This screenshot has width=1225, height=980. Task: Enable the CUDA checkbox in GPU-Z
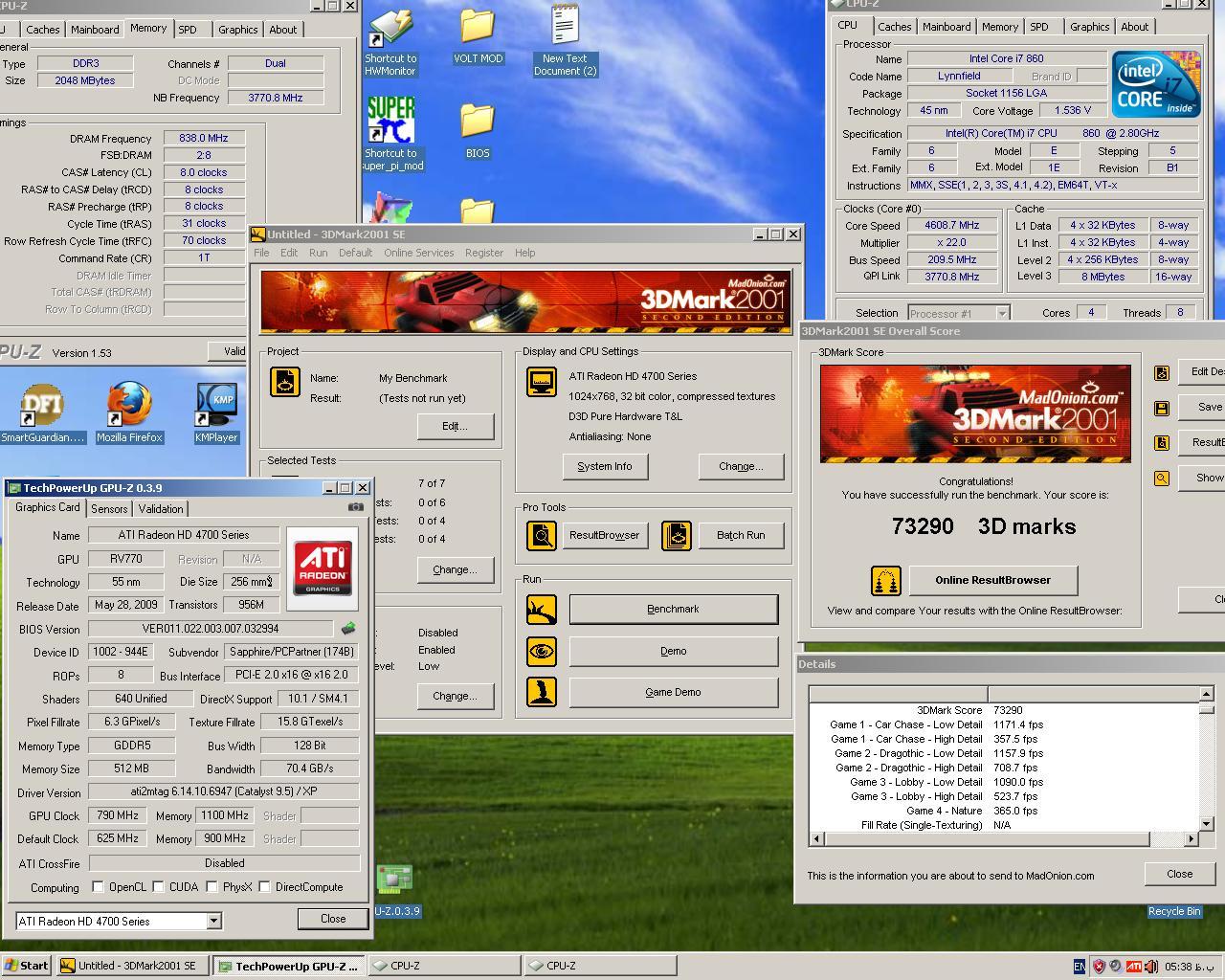click(158, 886)
